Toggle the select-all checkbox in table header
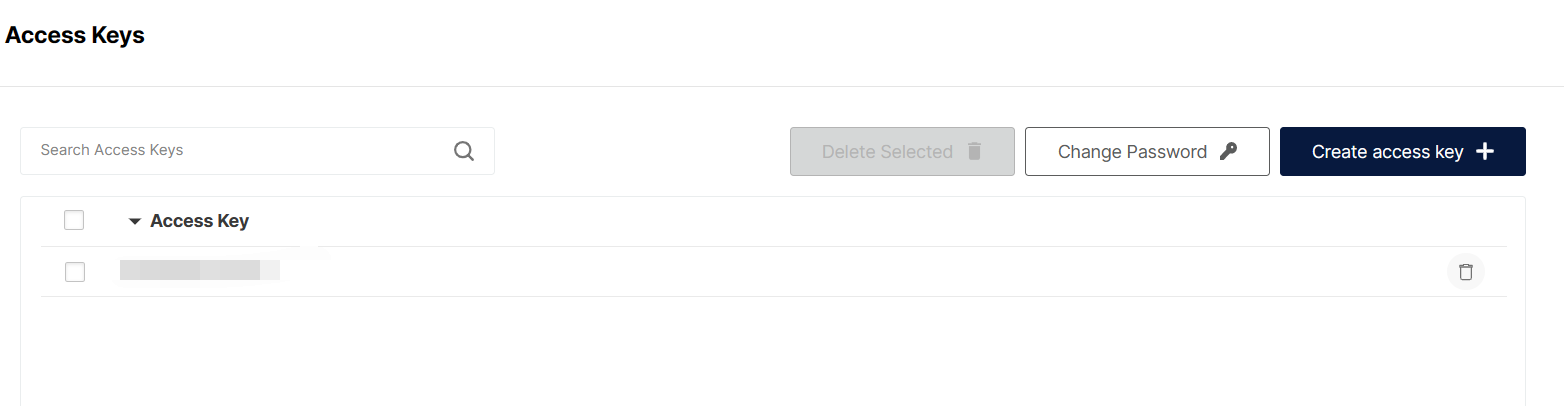The image size is (1564, 406). click(x=74, y=221)
